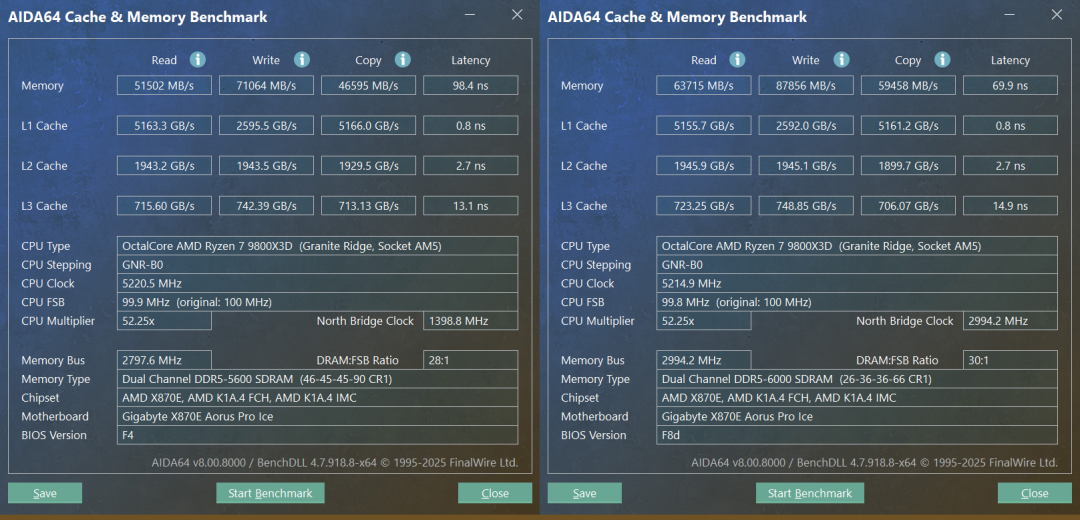Click DRAM:FSB Ratio value 30:1

(1010, 360)
